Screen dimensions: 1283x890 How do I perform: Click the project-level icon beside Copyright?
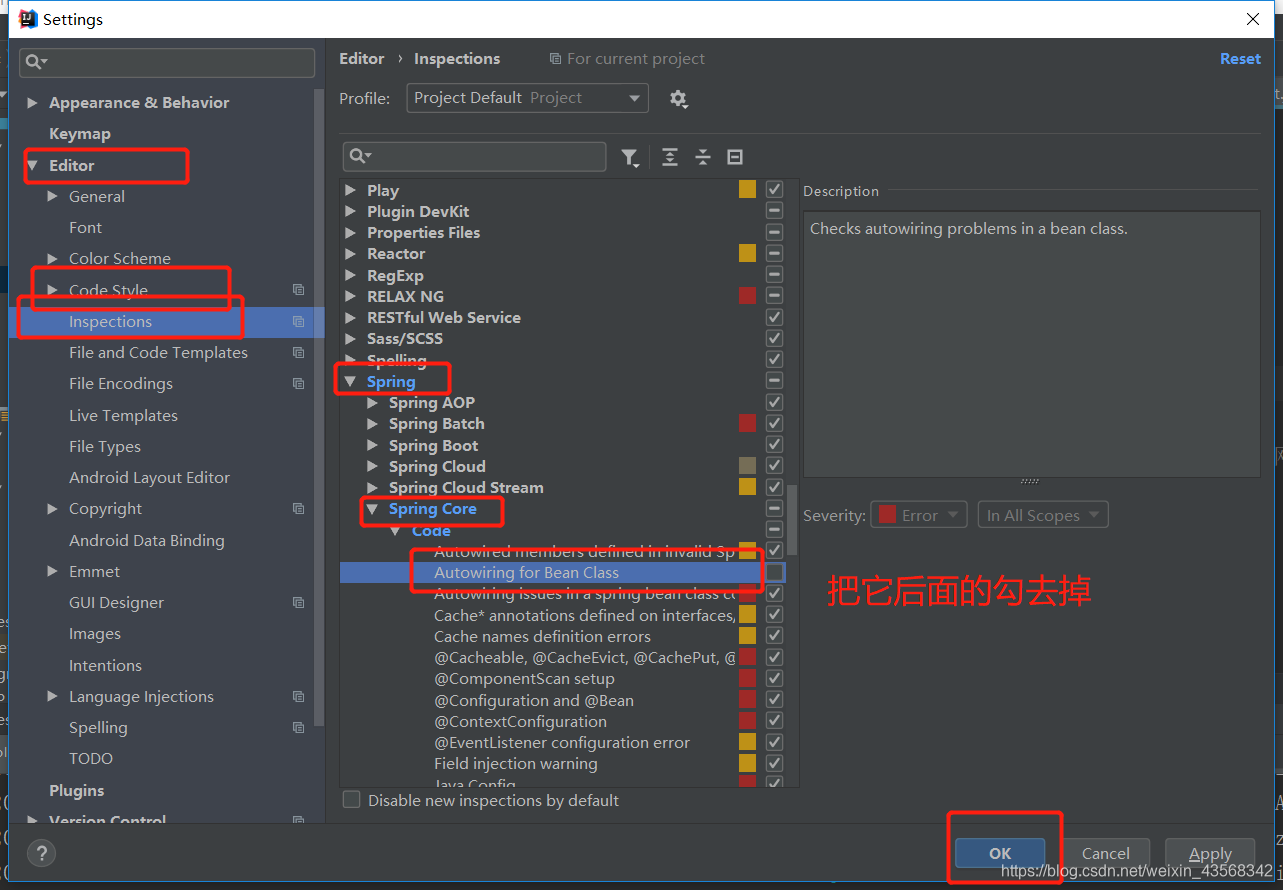[x=298, y=509]
